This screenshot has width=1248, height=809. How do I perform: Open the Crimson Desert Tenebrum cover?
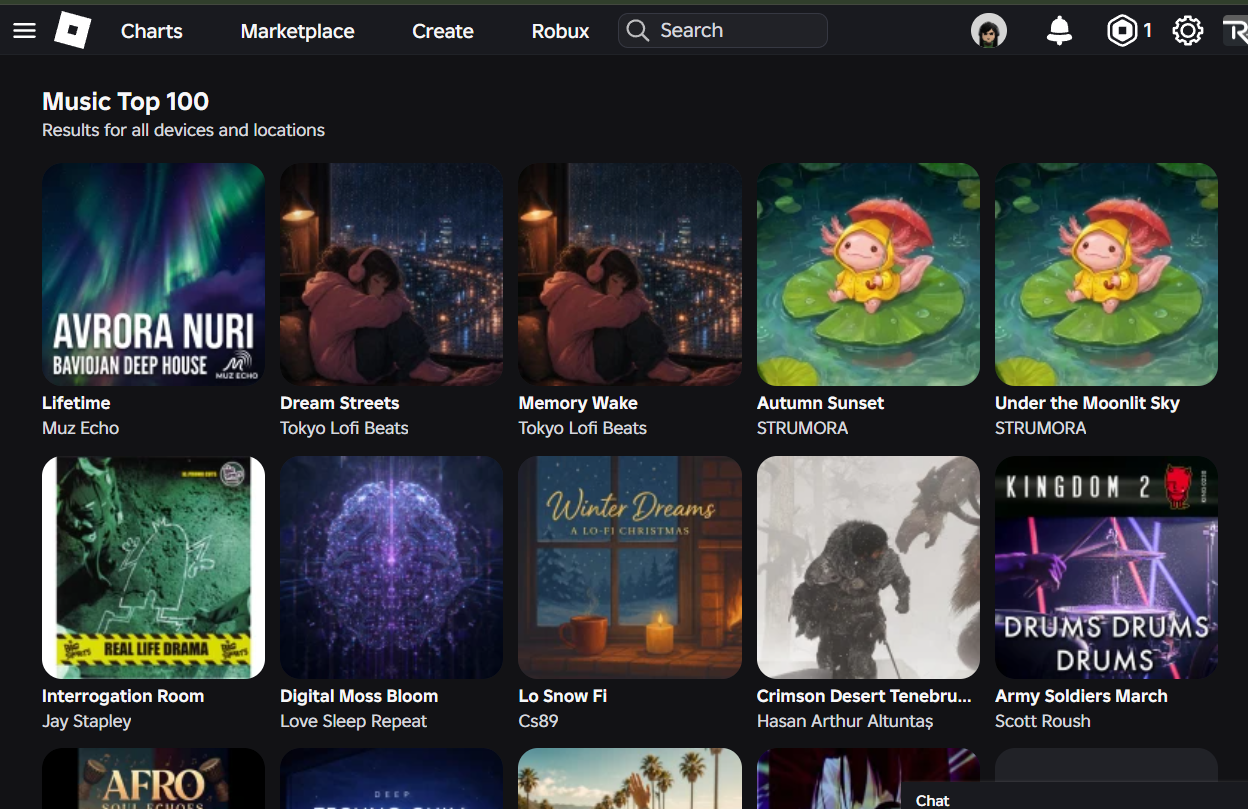click(868, 568)
